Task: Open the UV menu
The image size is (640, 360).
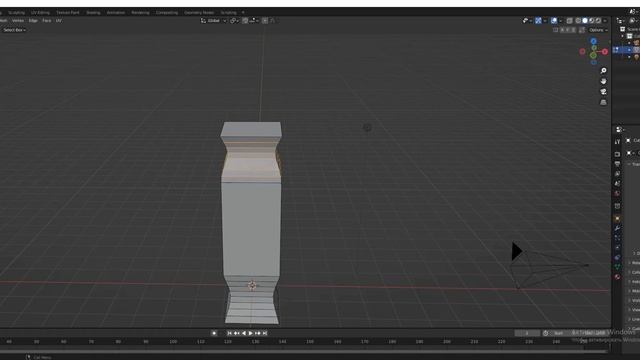Action: (x=59, y=20)
